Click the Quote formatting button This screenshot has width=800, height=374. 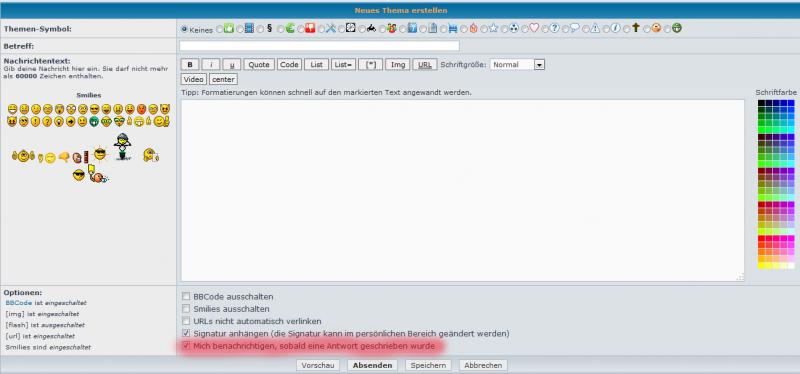(x=259, y=65)
